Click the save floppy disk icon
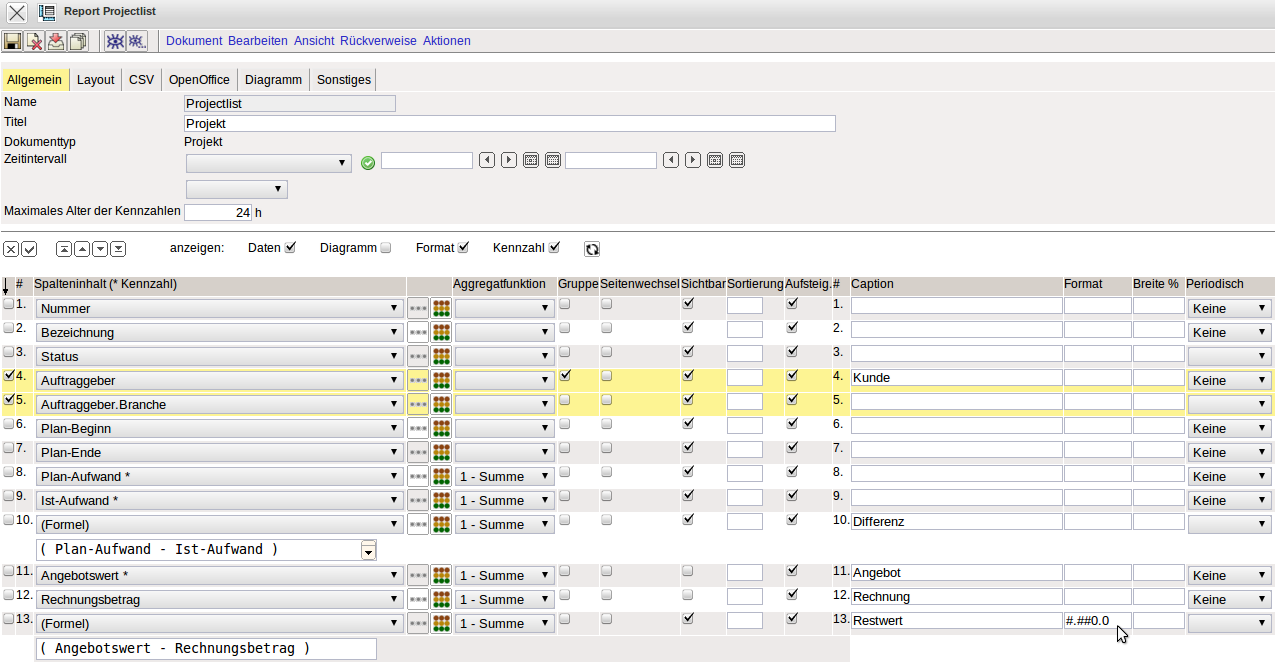Screen dimensions: 1275x662 click(12, 41)
